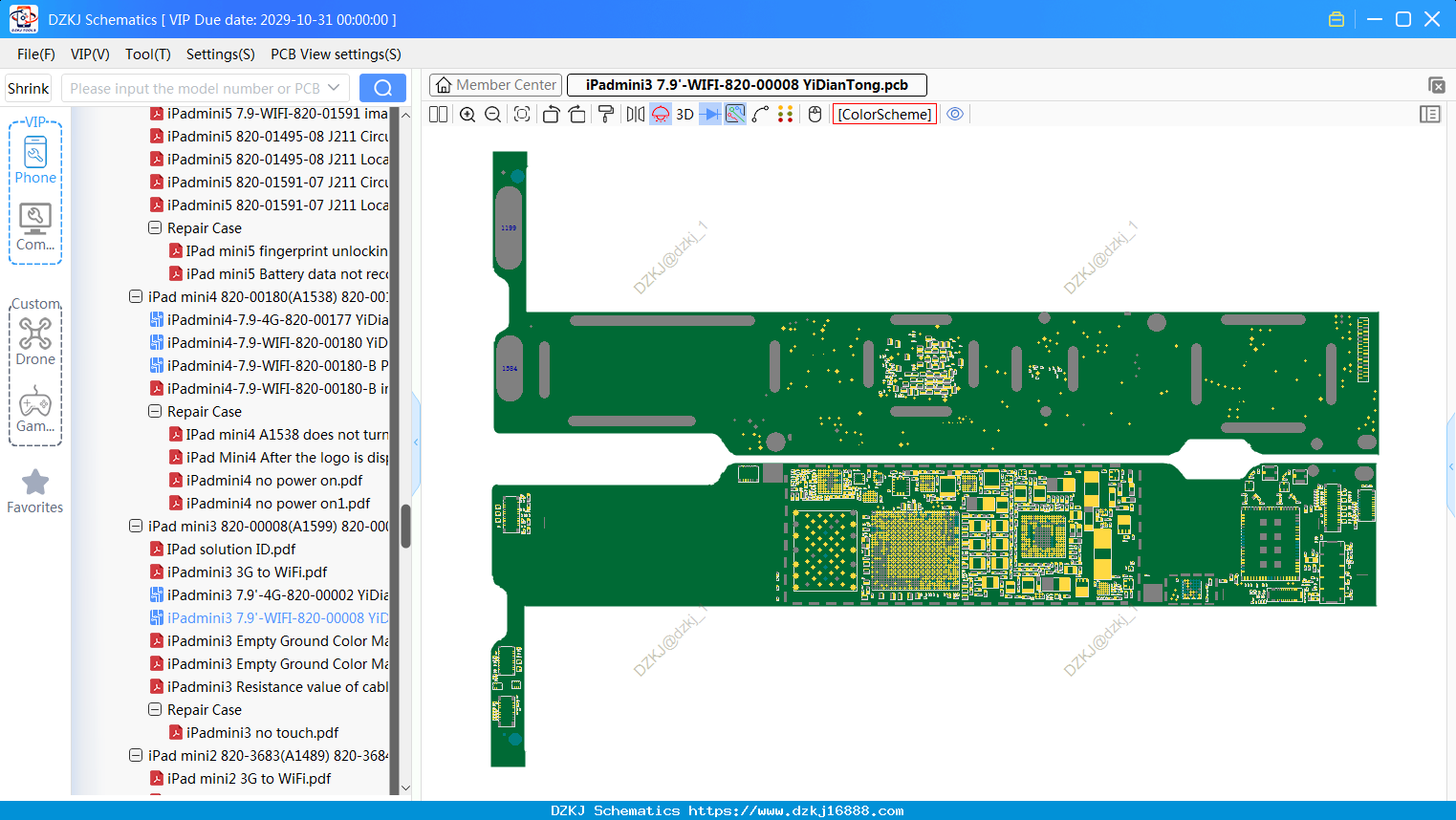Select the Drone category icon

(35, 341)
